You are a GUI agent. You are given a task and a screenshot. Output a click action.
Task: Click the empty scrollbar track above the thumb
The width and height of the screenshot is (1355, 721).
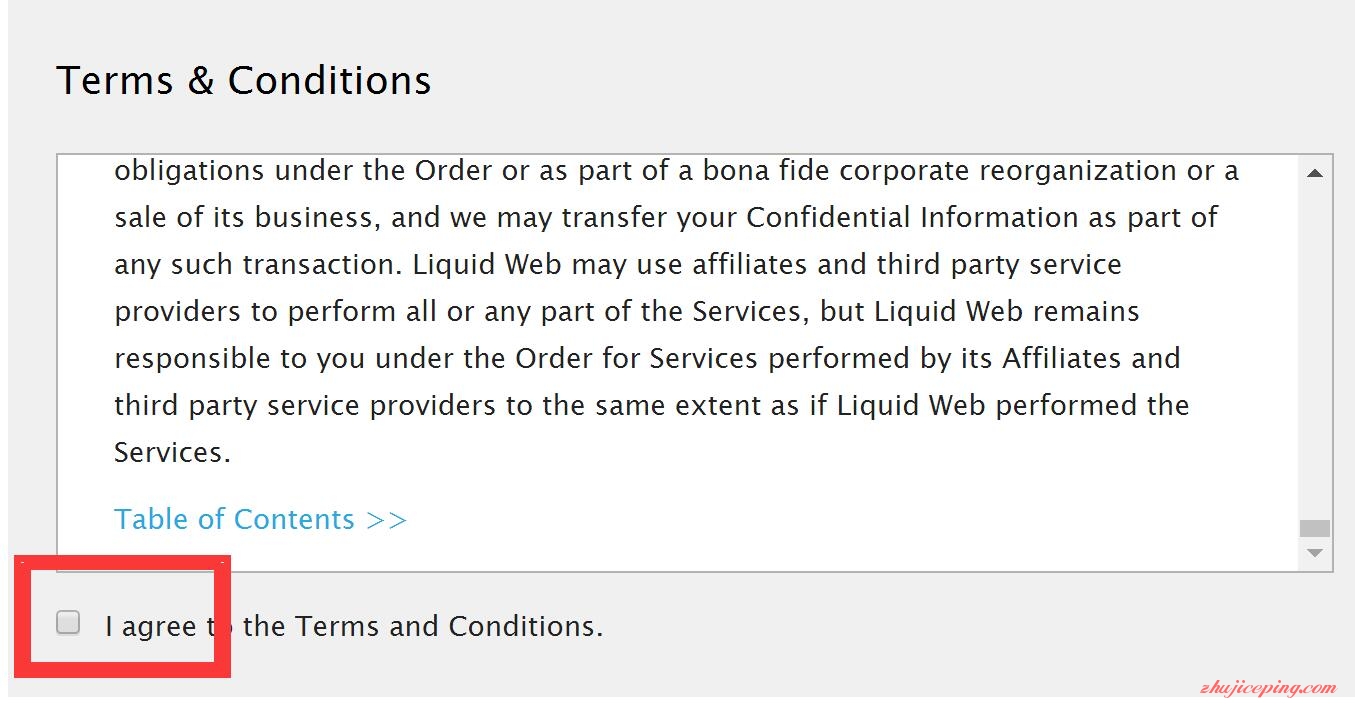[x=1315, y=350]
